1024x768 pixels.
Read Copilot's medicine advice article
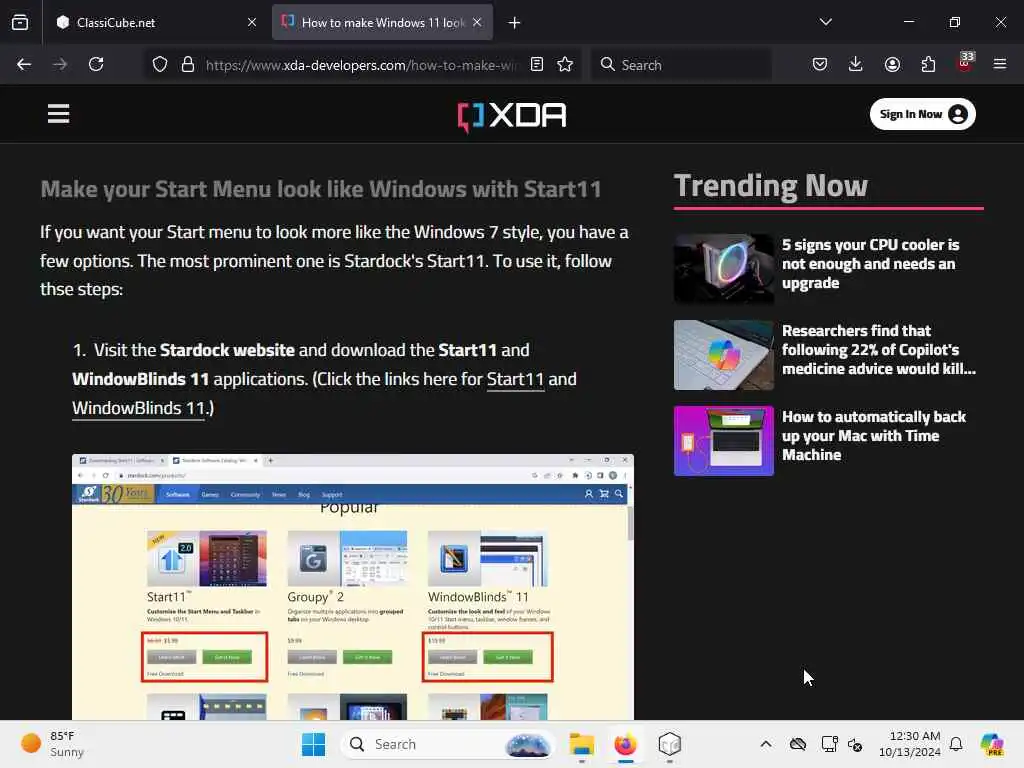878,350
